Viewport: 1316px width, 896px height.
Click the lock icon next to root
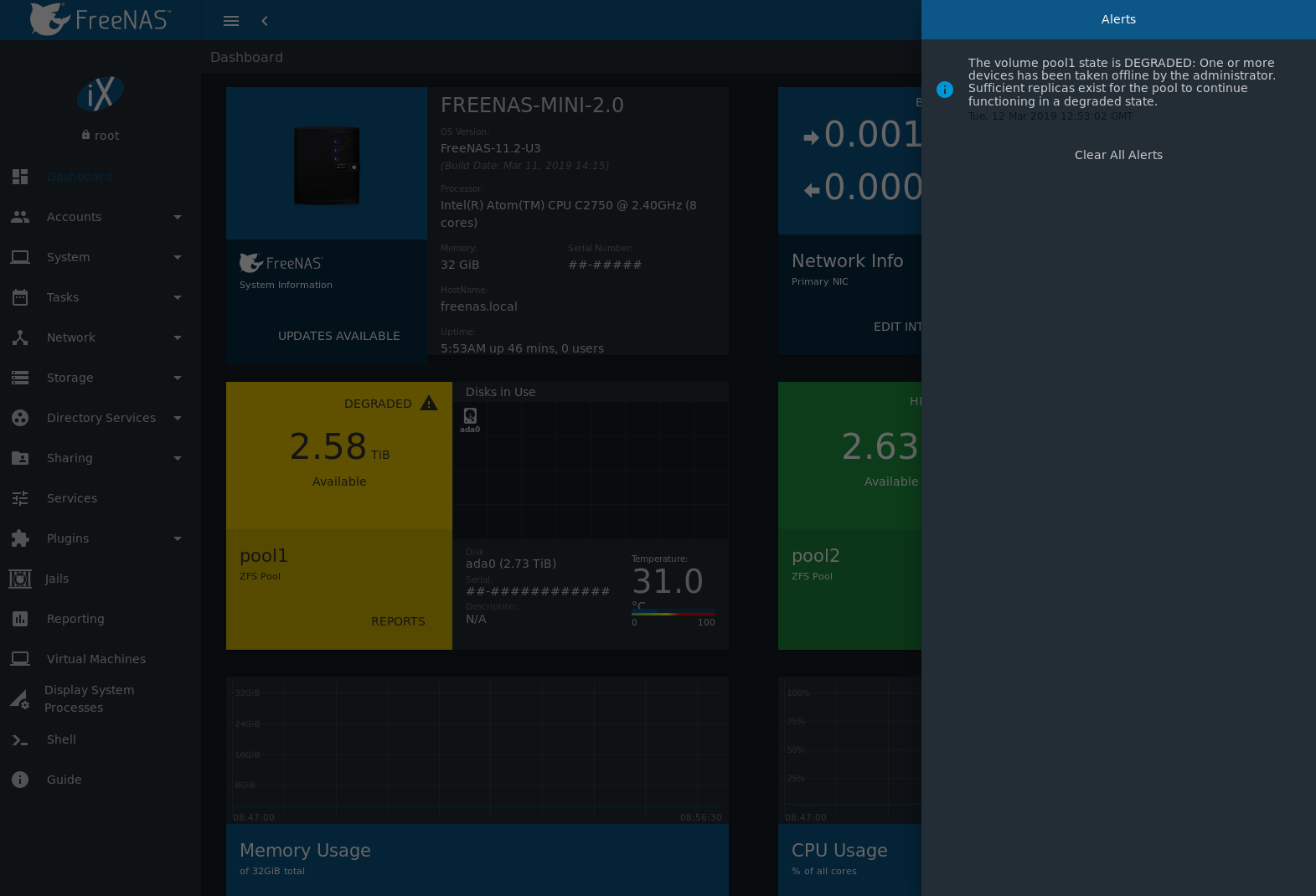pyautogui.click(x=85, y=135)
